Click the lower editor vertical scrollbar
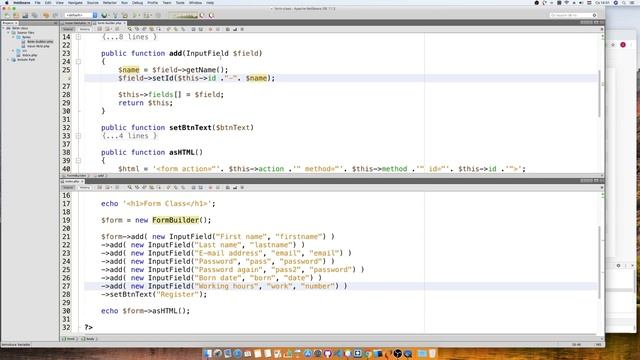Image resolution: width=640 pixels, height=360 pixels. point(600,262)
